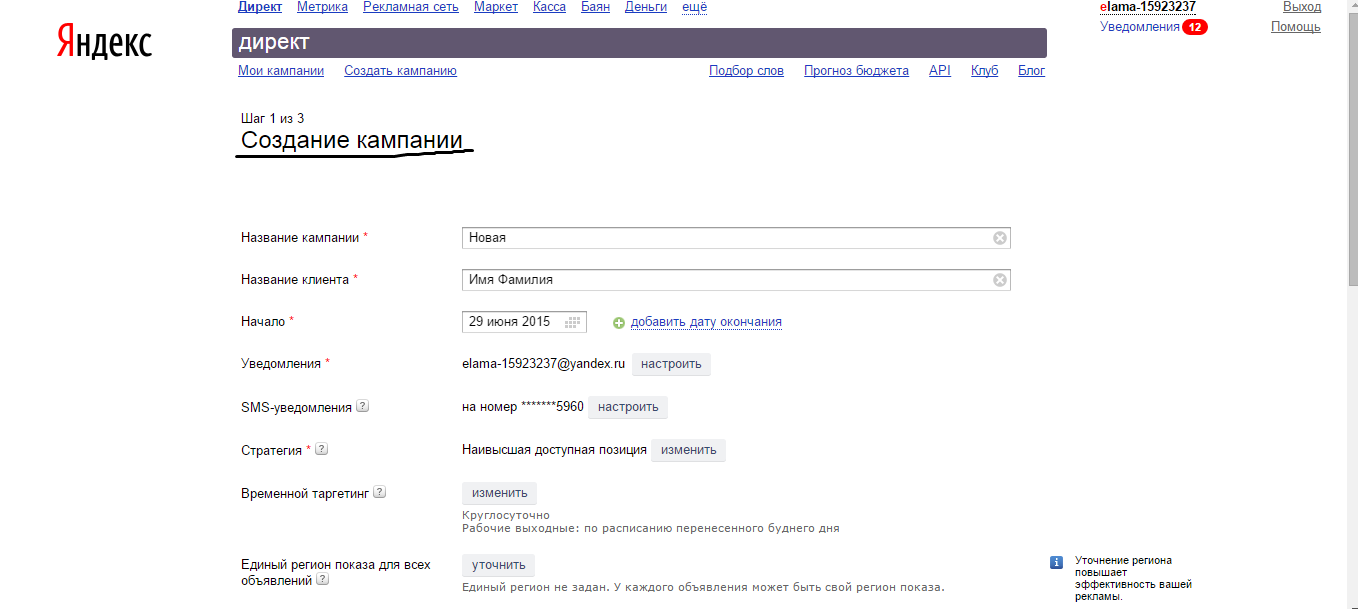Click the Создание кампании heading
1358x609 pixels.
(x=352, y=140)
